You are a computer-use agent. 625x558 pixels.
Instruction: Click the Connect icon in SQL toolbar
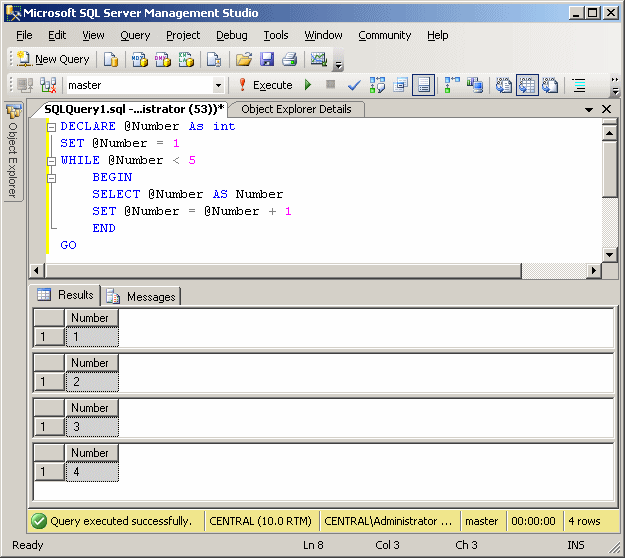tap(25, 85)
